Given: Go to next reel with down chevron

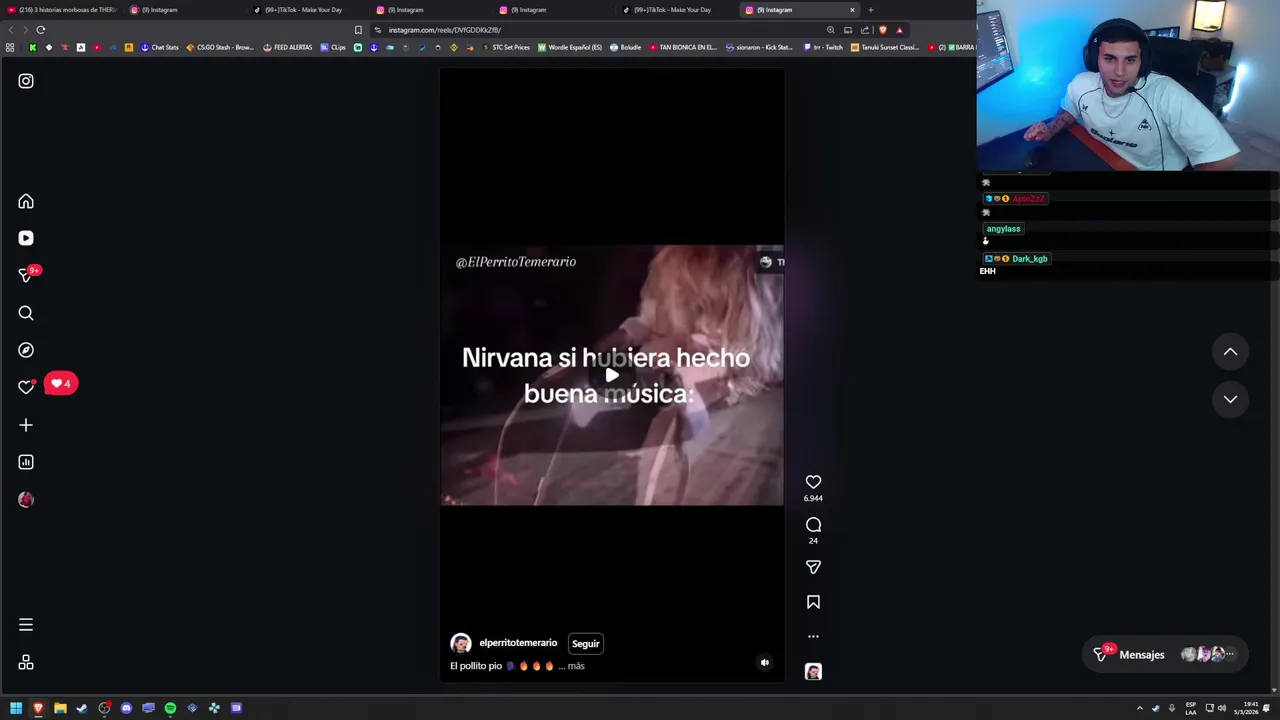Looking at the screenshot, I should pos(1230,399).
